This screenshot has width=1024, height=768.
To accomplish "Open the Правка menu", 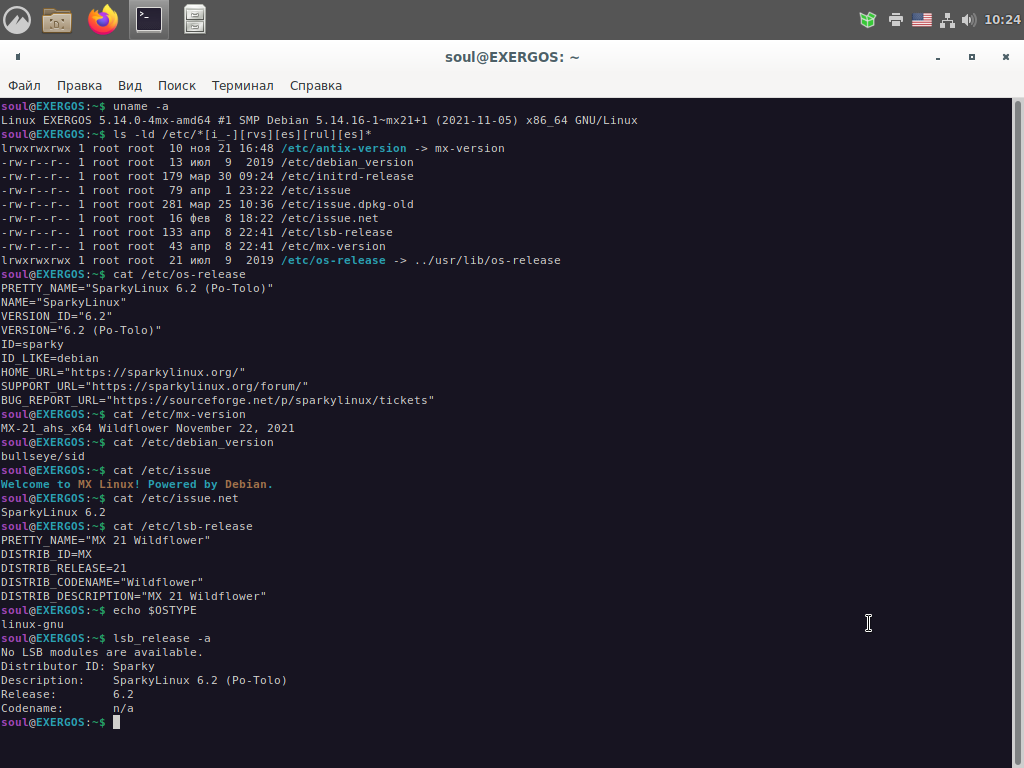I will 79,86.
